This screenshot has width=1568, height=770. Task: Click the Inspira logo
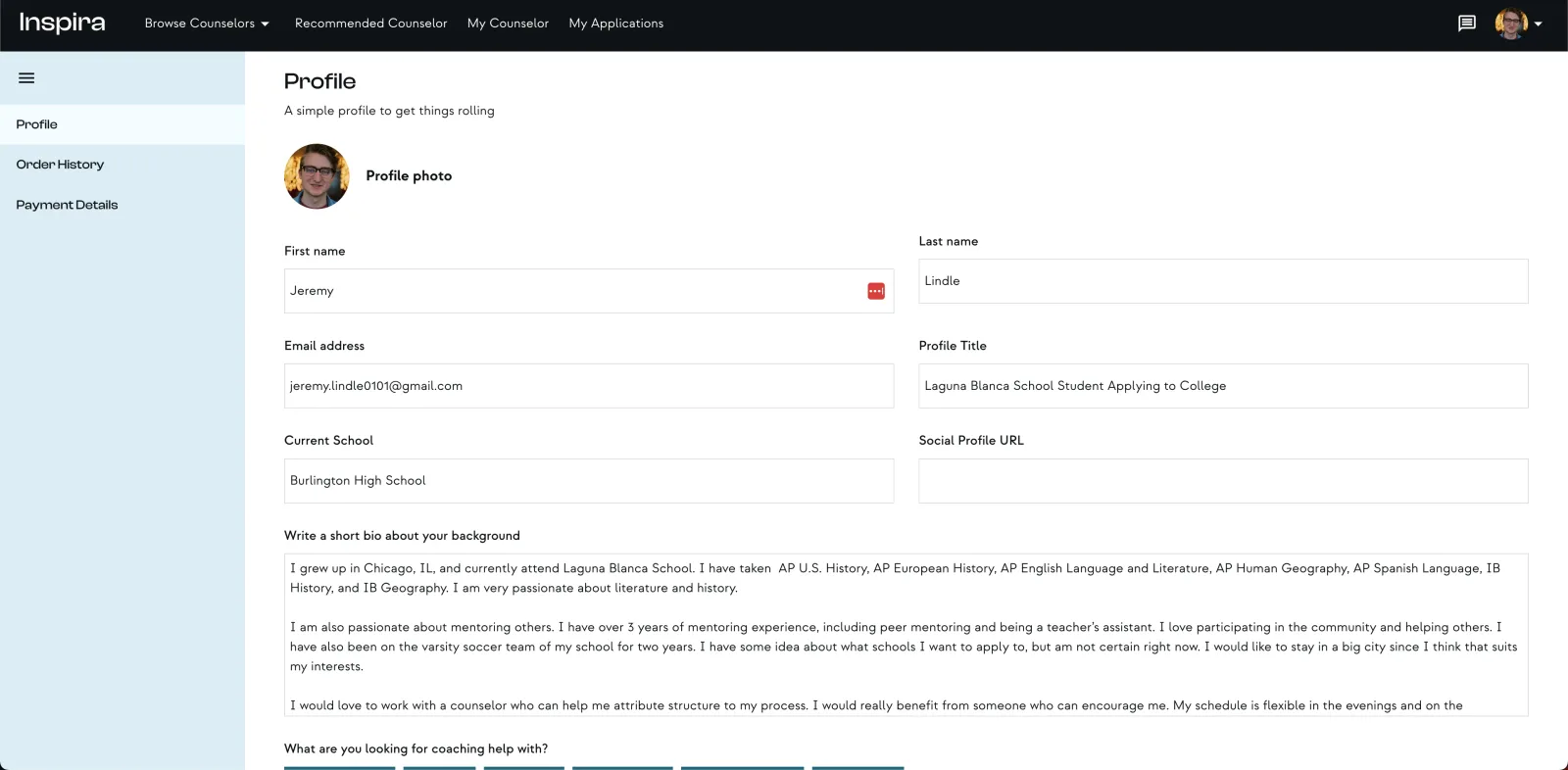(x=62, y=23)
